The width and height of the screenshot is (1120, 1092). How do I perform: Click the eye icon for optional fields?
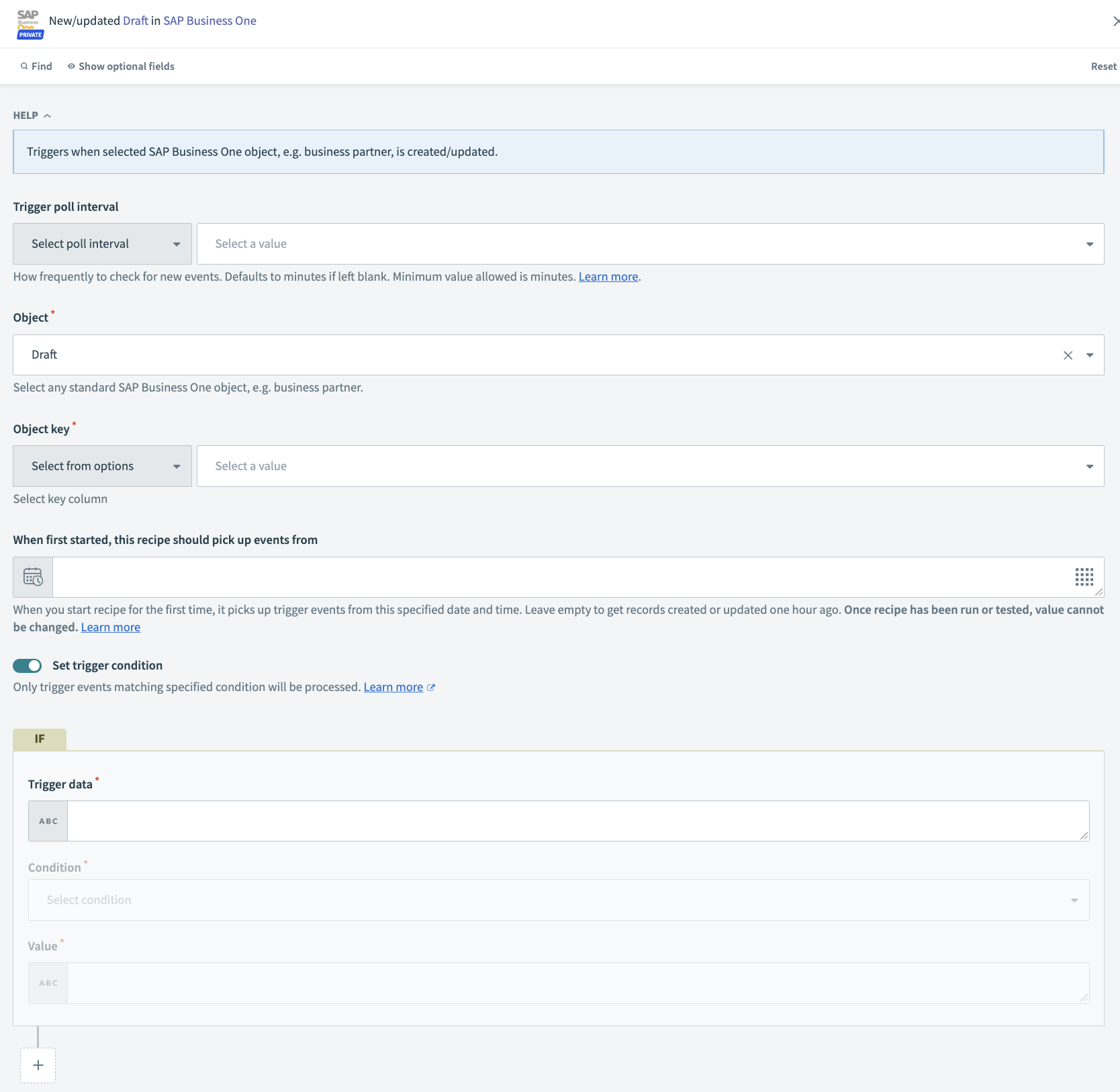point(71,66)
